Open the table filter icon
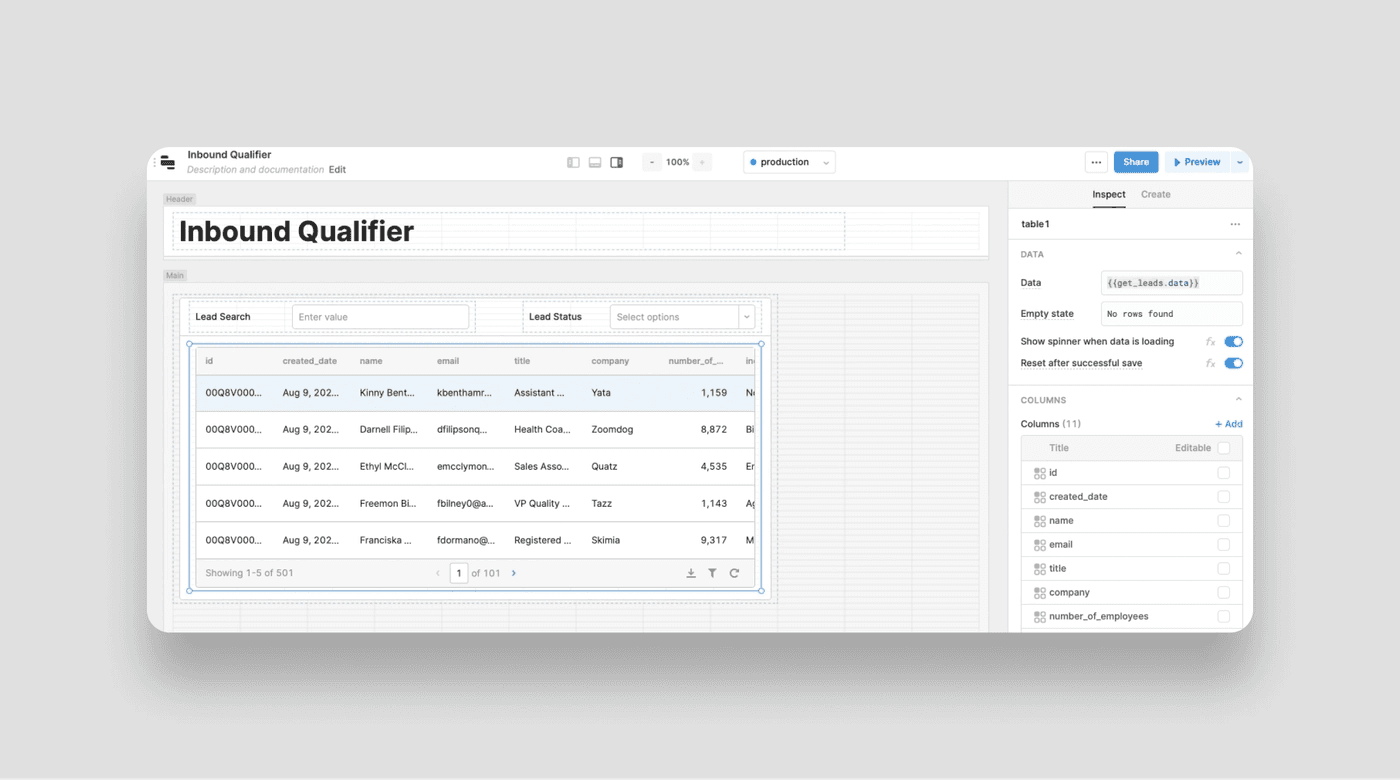Image resolution: width=1400 pixels, height=780 pixels. (713, 573)
